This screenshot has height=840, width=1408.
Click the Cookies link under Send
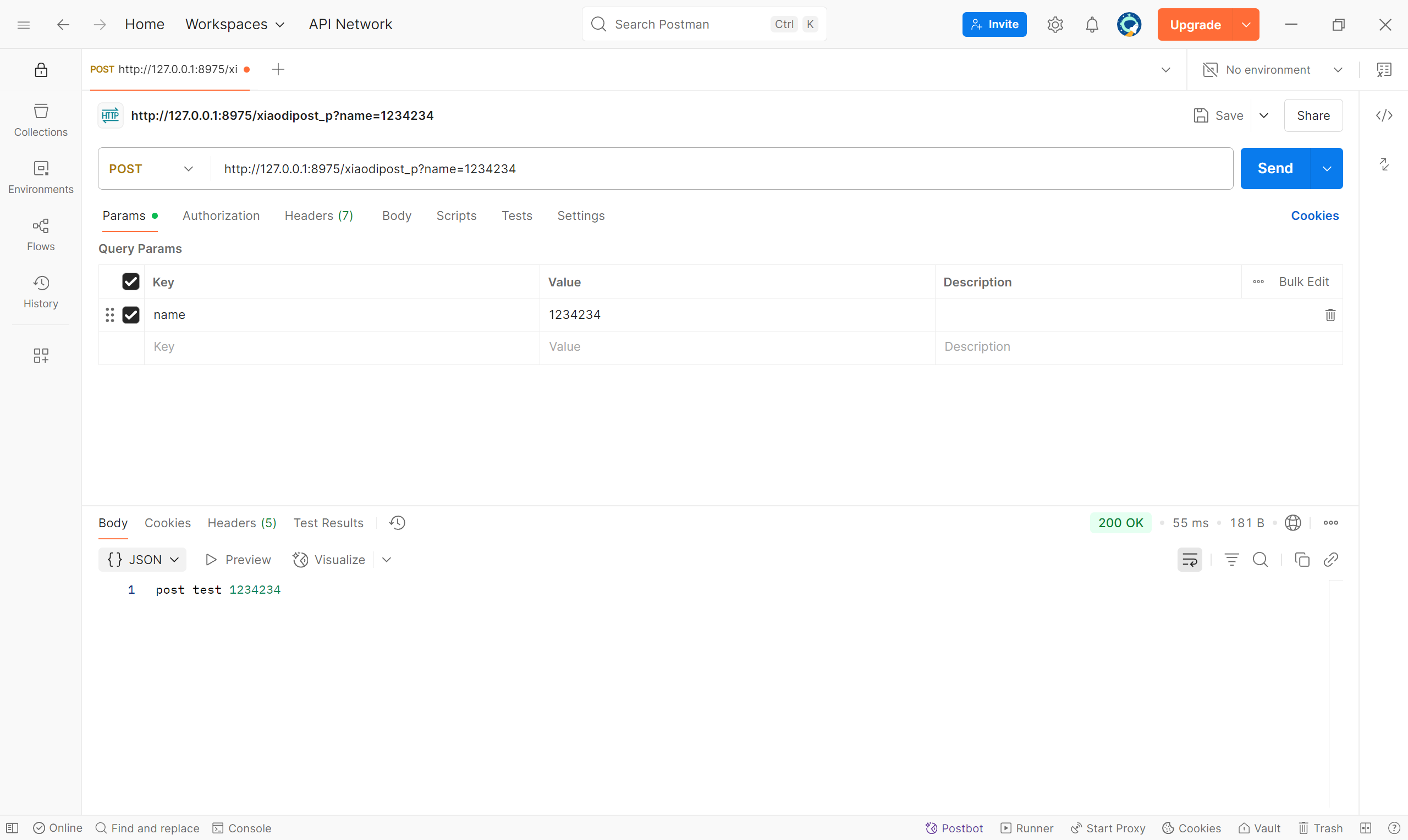pyautogui.click(x=1314, y=215)
